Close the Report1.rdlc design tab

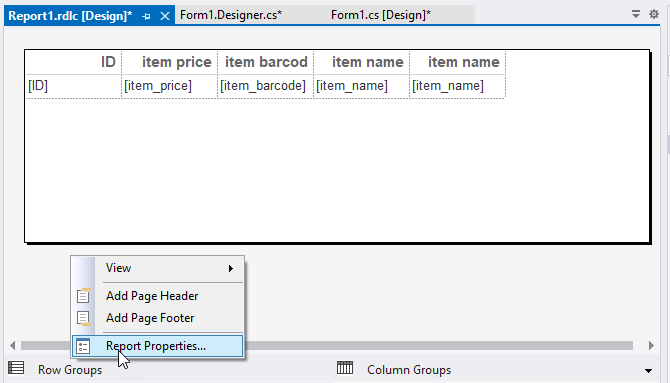click(165, 16)
